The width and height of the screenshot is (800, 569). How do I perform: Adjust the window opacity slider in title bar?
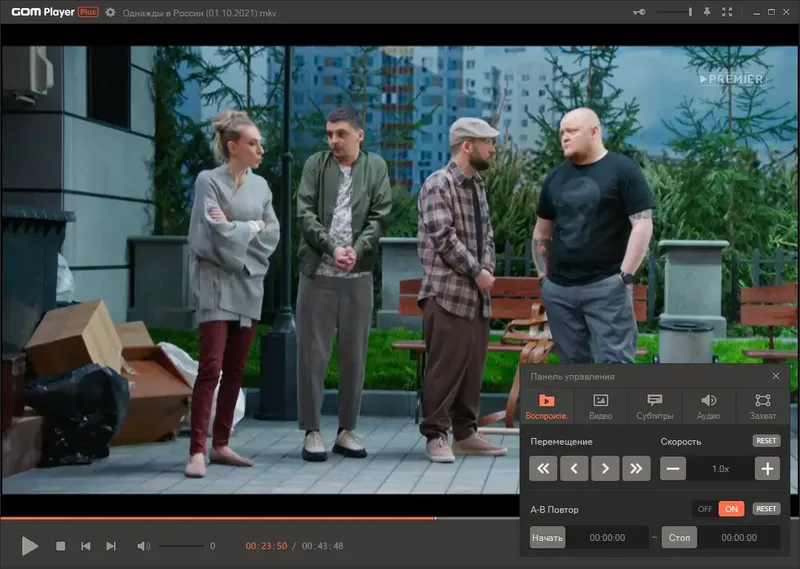674,12
